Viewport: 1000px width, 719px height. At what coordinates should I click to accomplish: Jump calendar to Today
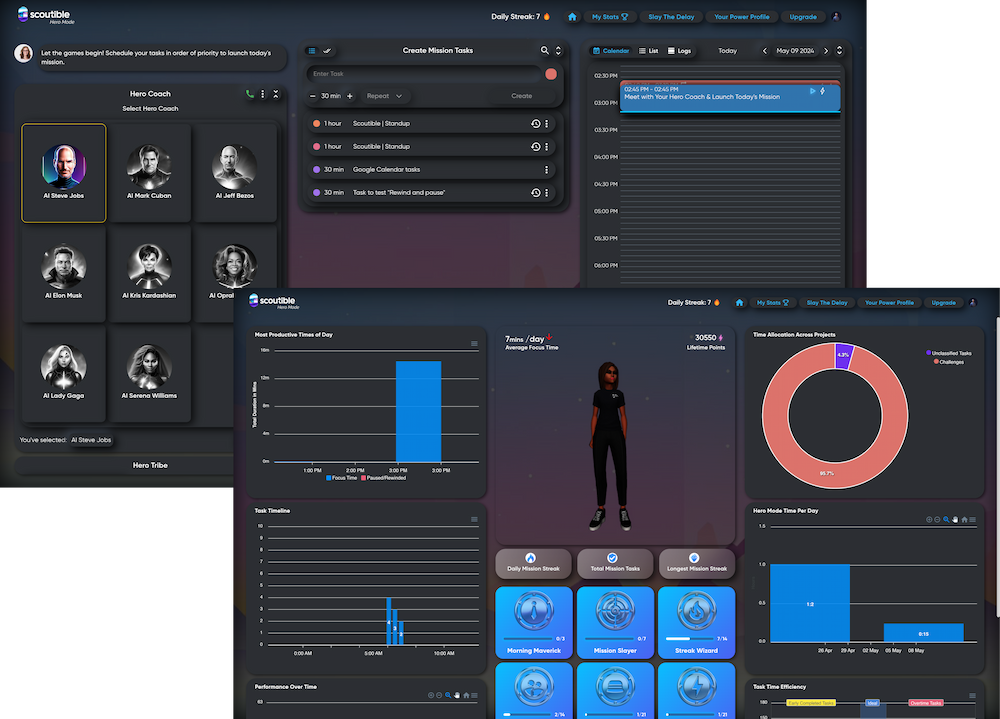pos(727,51)
